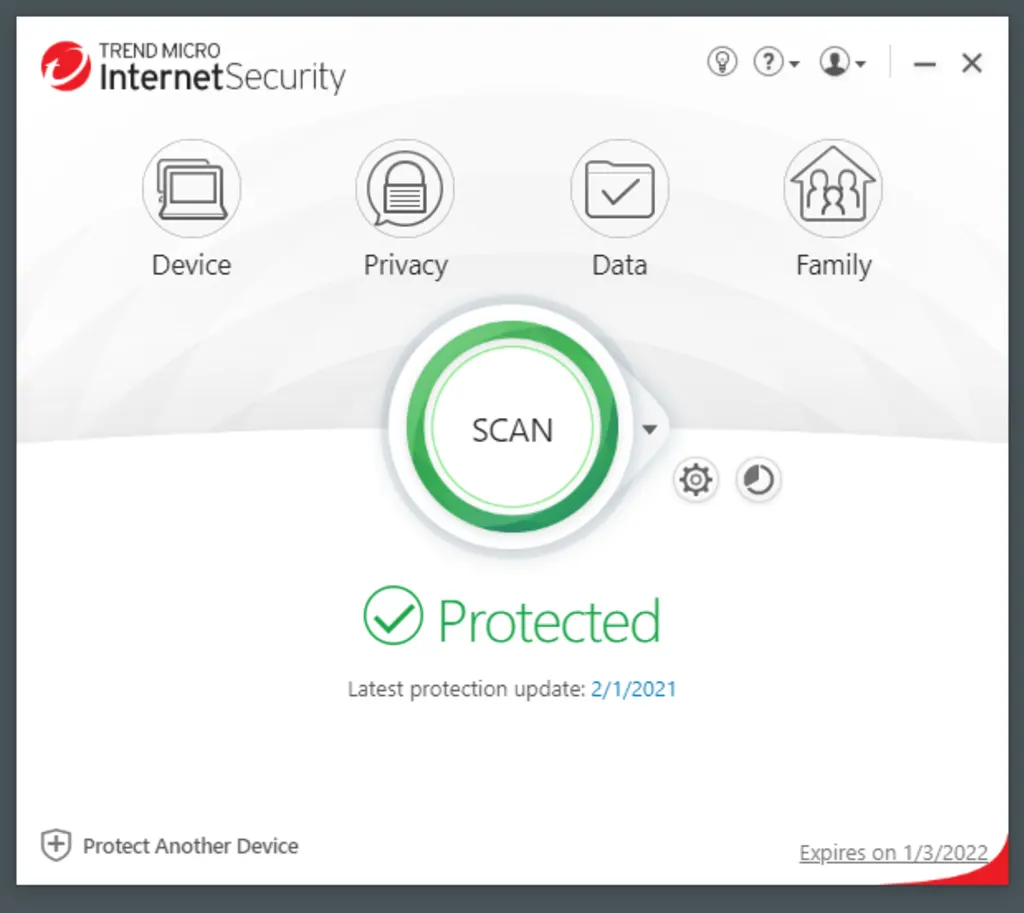Open the account dropdown arrow

tap(860, 64)
